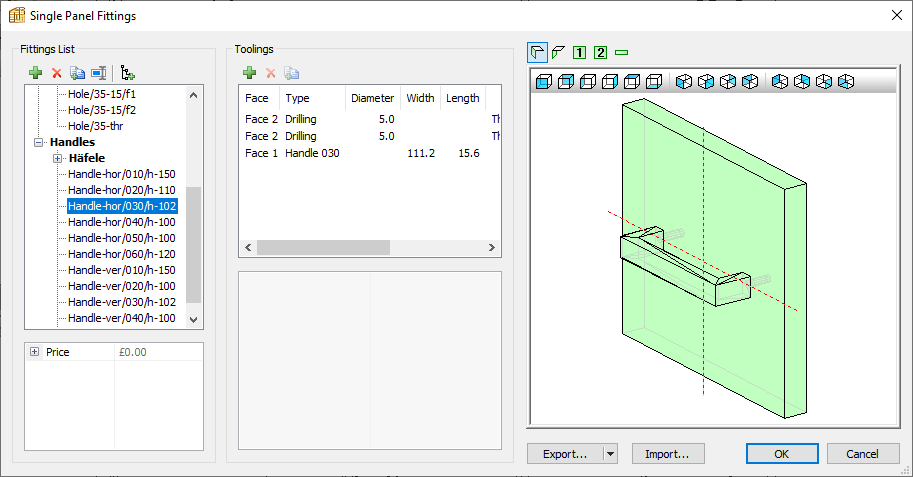Click the Import... button

tap(667, 453)
